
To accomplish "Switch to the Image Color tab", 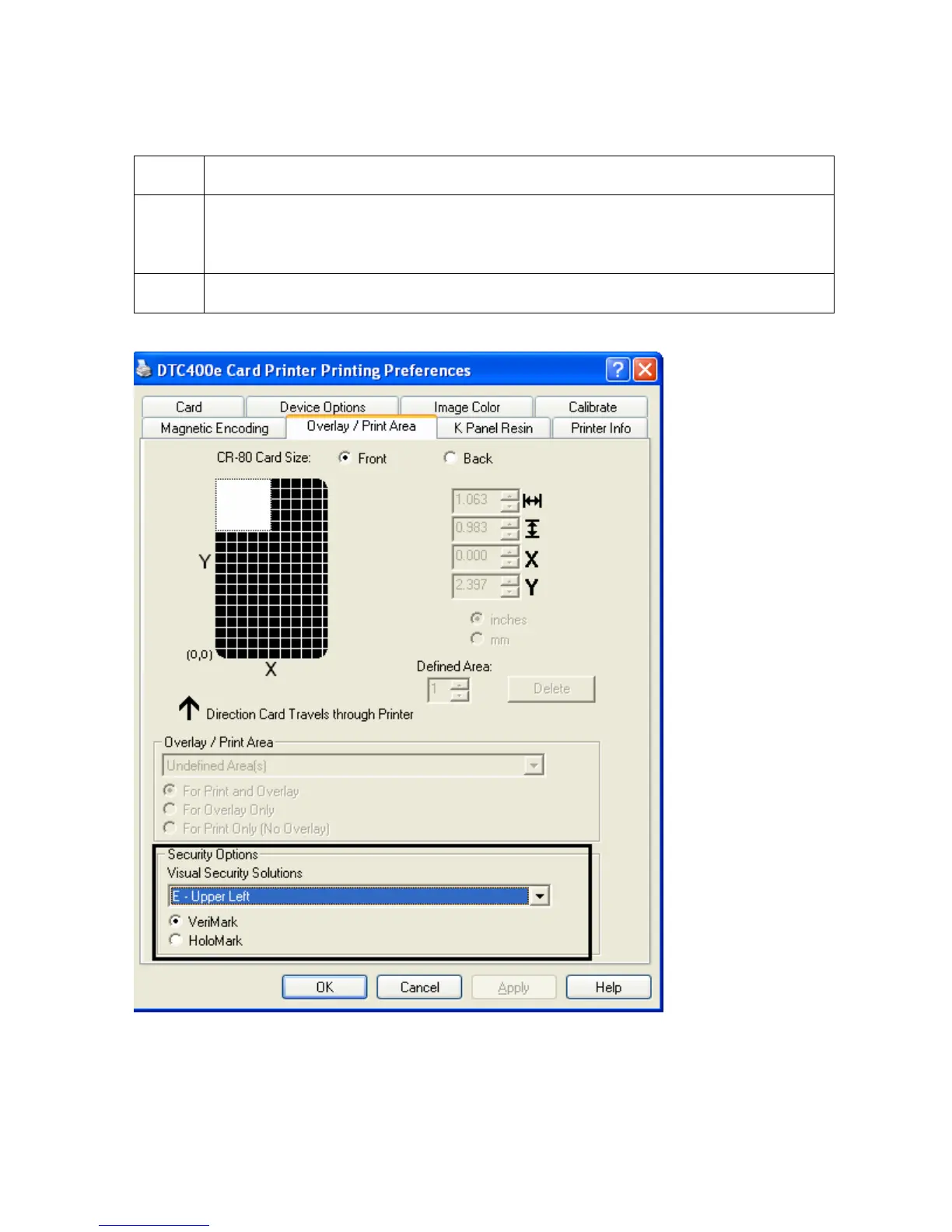I will point(467,407).
